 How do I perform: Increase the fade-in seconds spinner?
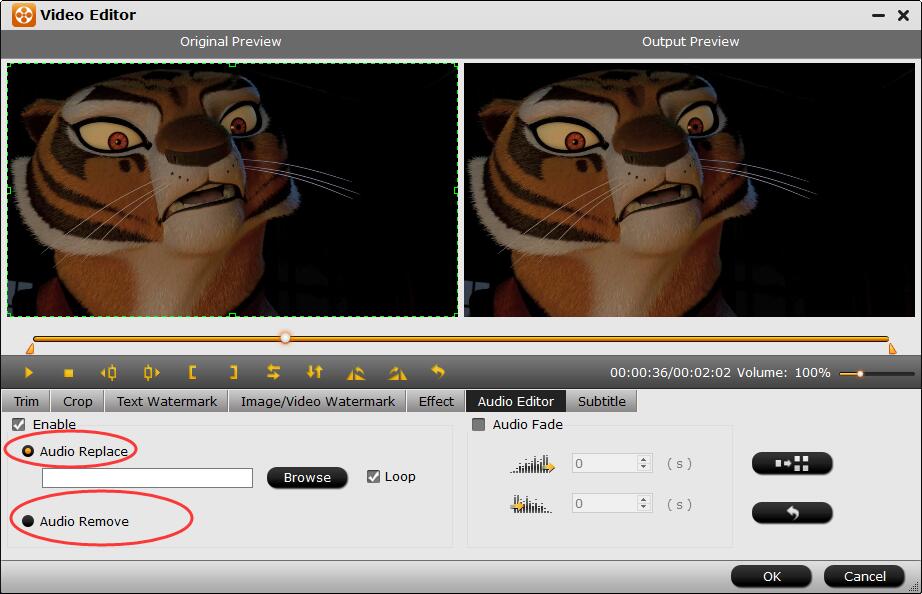(x=643, y=459)
